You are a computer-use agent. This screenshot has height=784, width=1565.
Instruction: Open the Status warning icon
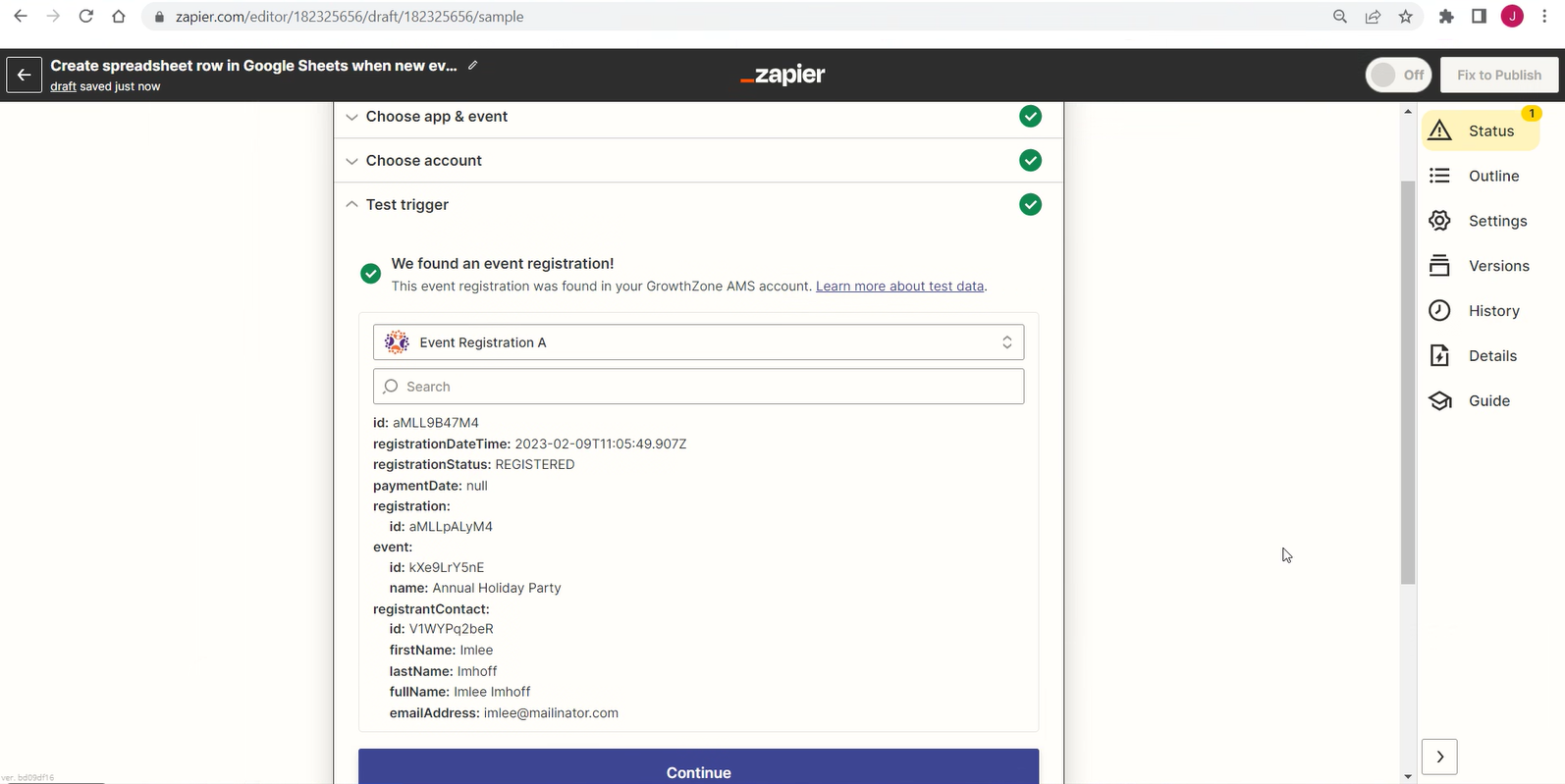1440,131
